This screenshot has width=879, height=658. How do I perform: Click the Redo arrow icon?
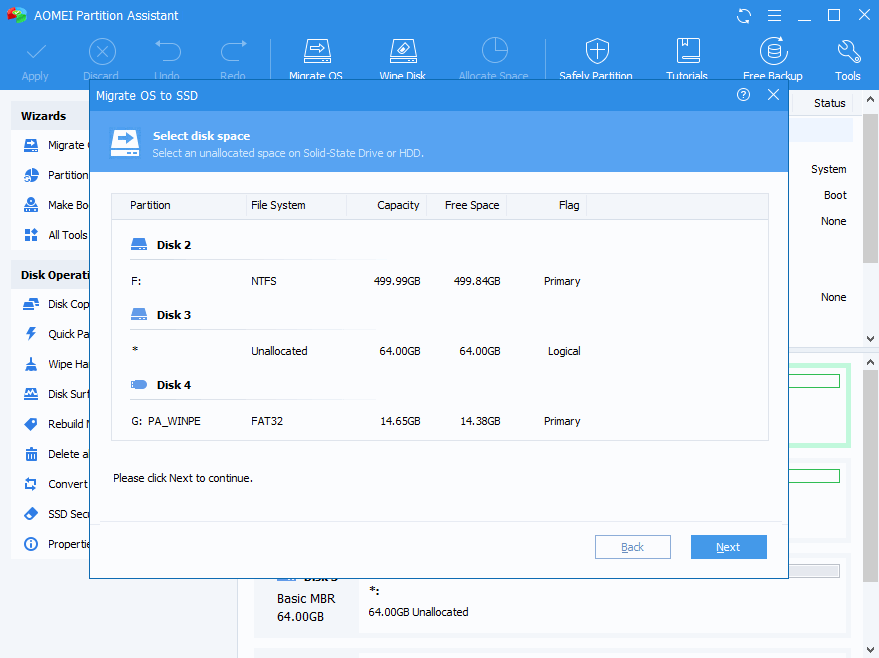click(x=233, y=51)
